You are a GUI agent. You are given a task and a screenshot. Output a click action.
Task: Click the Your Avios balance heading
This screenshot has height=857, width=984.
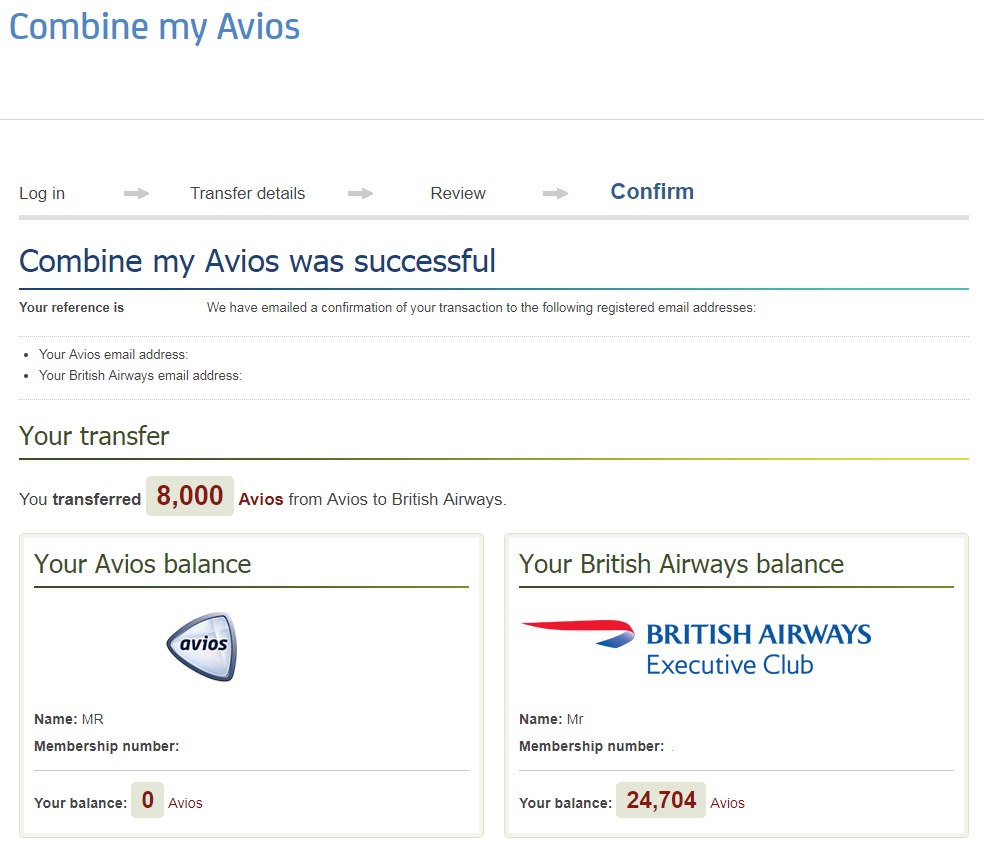pos(142,564)
